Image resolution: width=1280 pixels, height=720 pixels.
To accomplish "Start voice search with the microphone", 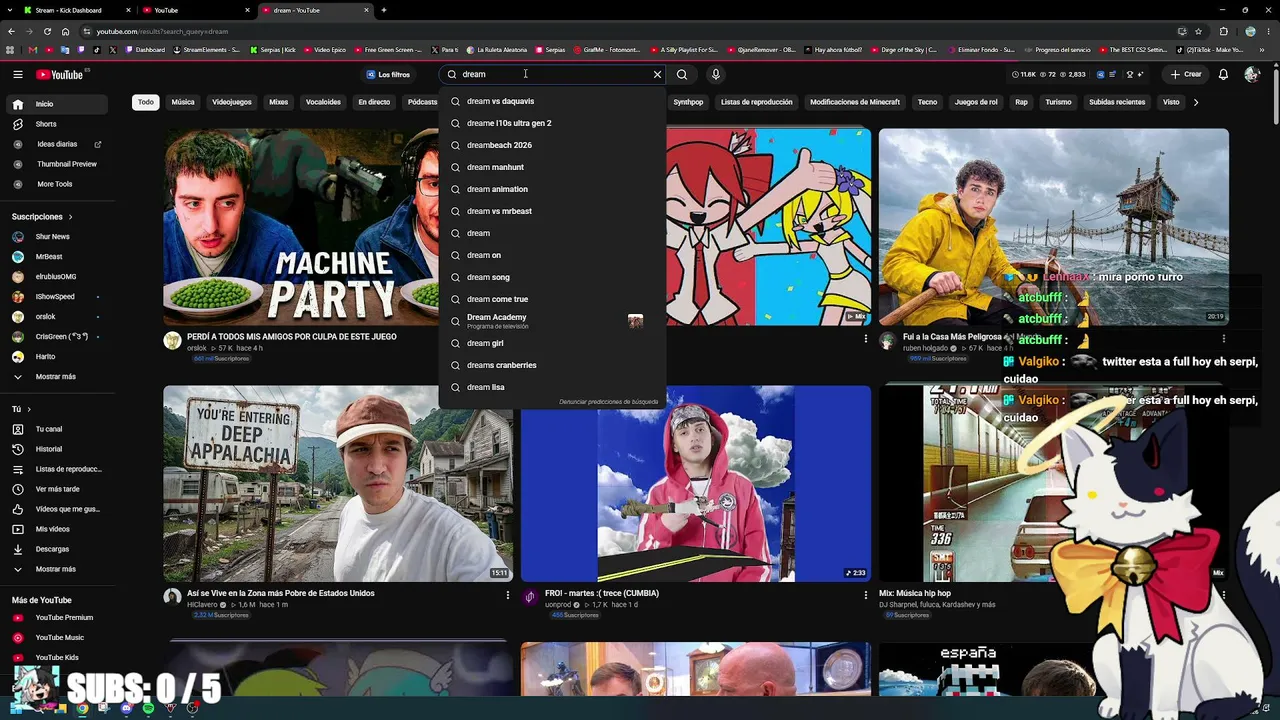I will [715, 74].
